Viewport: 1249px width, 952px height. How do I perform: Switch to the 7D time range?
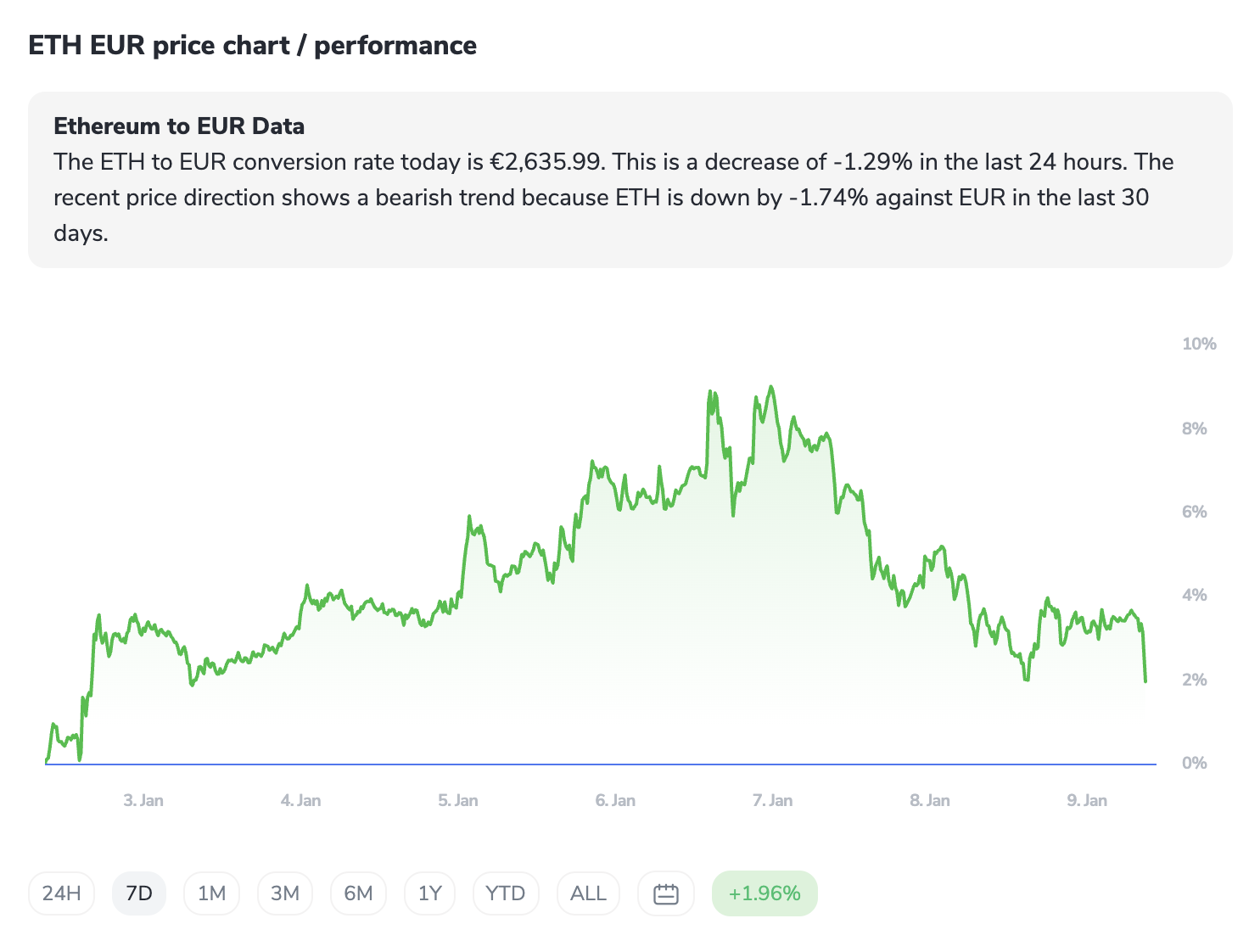(x=139, y=893)
